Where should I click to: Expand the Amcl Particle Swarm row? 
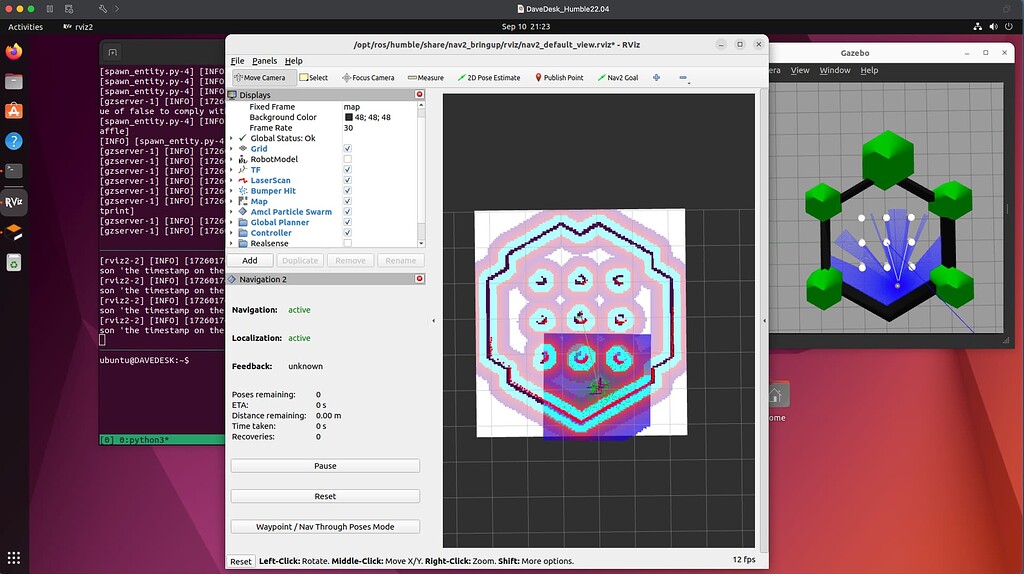231,212
